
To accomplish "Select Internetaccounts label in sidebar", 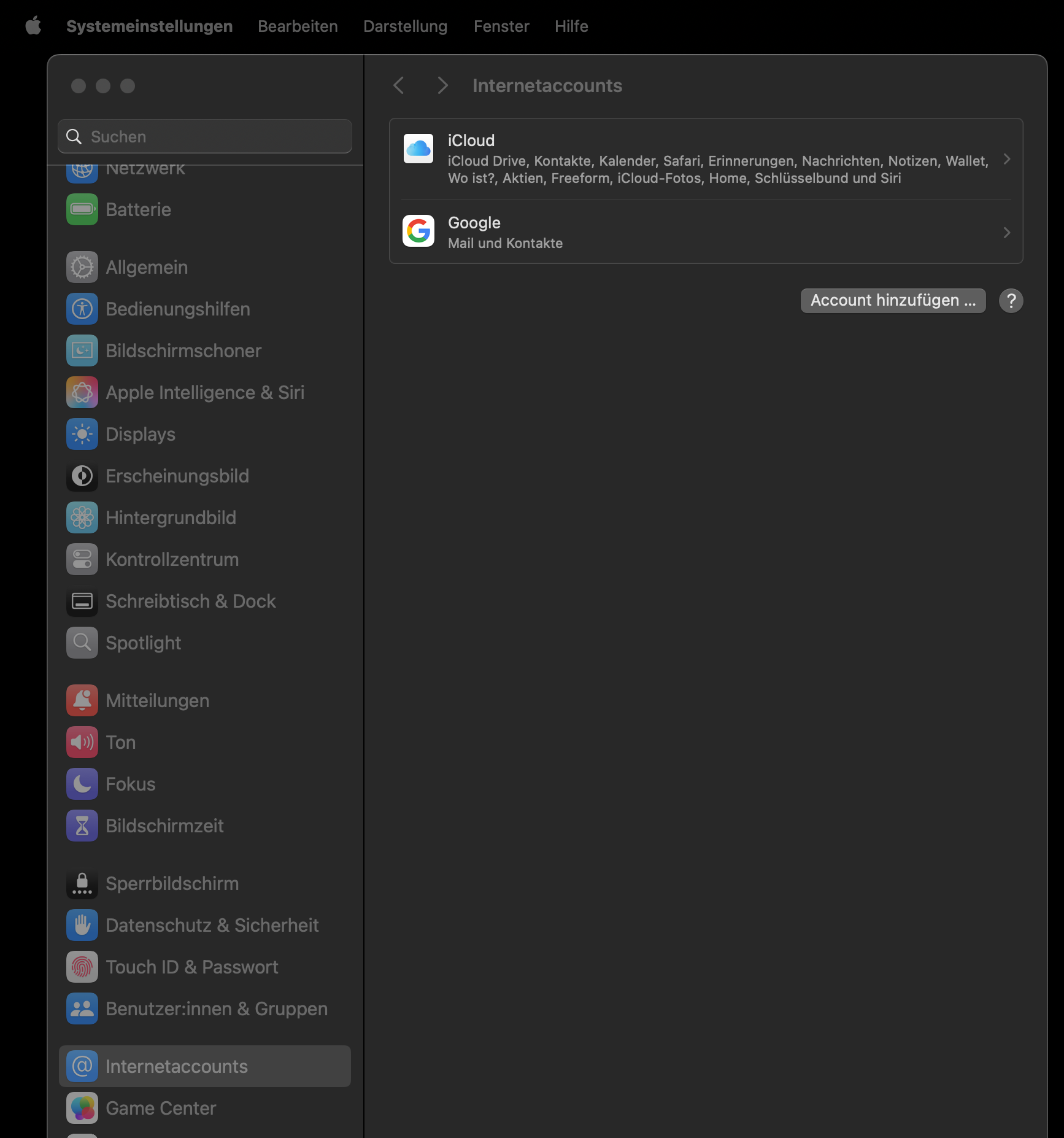I will click(x=177, y=1066).
